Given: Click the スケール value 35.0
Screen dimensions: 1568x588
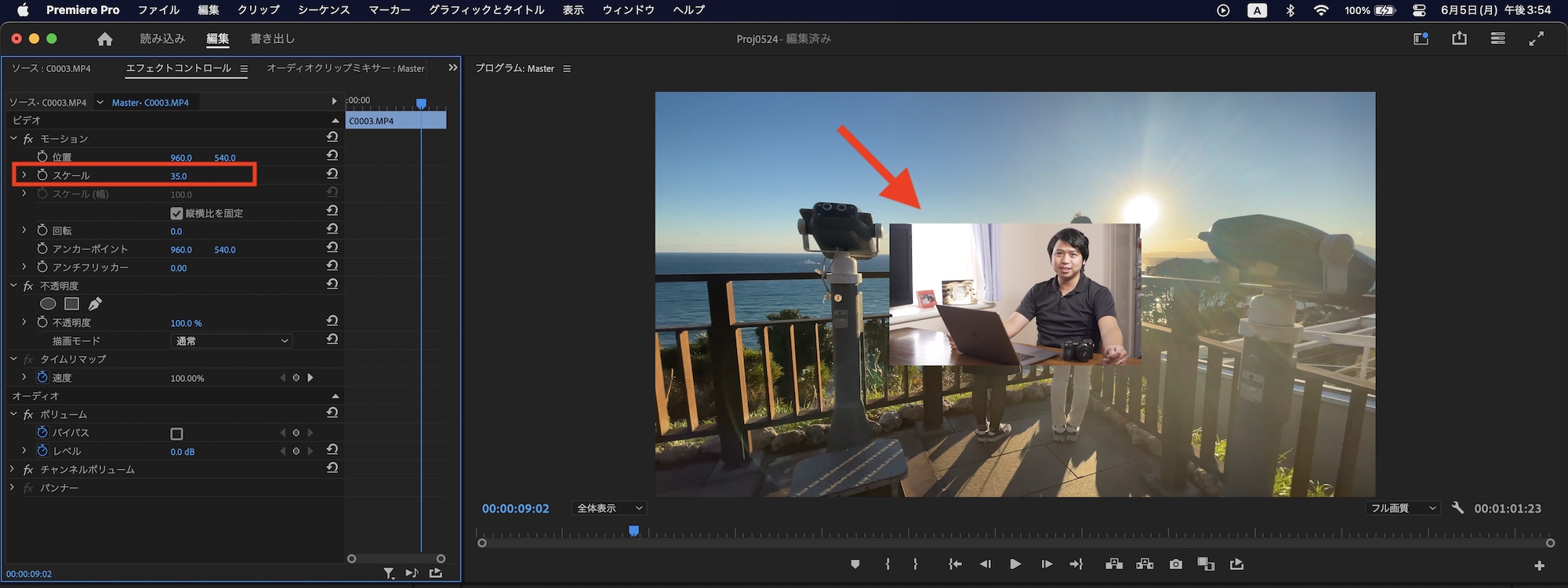Looking at the screenshot, I should 179,176.
